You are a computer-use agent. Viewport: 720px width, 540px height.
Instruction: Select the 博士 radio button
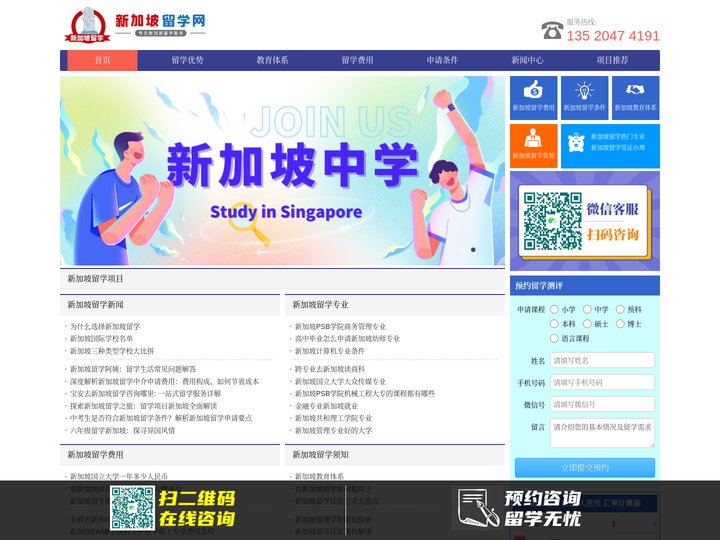pos(620,324)
